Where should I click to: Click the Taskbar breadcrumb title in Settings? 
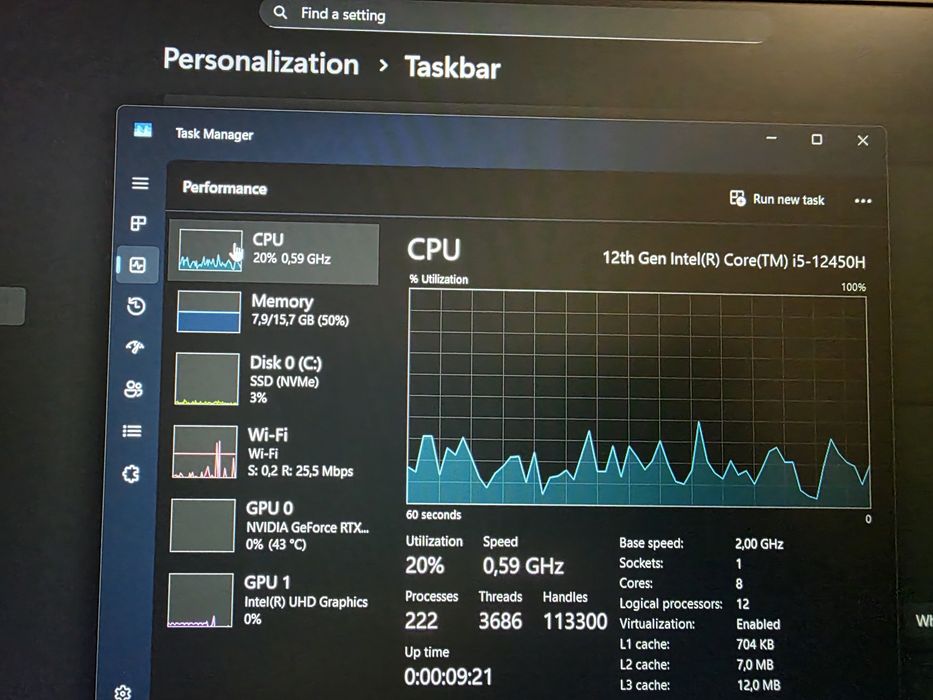pos(453,67)
